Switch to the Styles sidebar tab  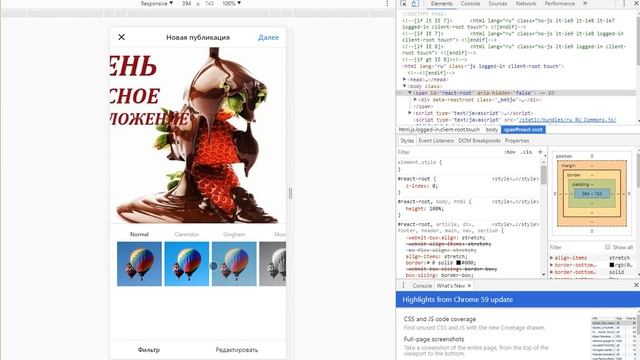(x=407, y=140)
